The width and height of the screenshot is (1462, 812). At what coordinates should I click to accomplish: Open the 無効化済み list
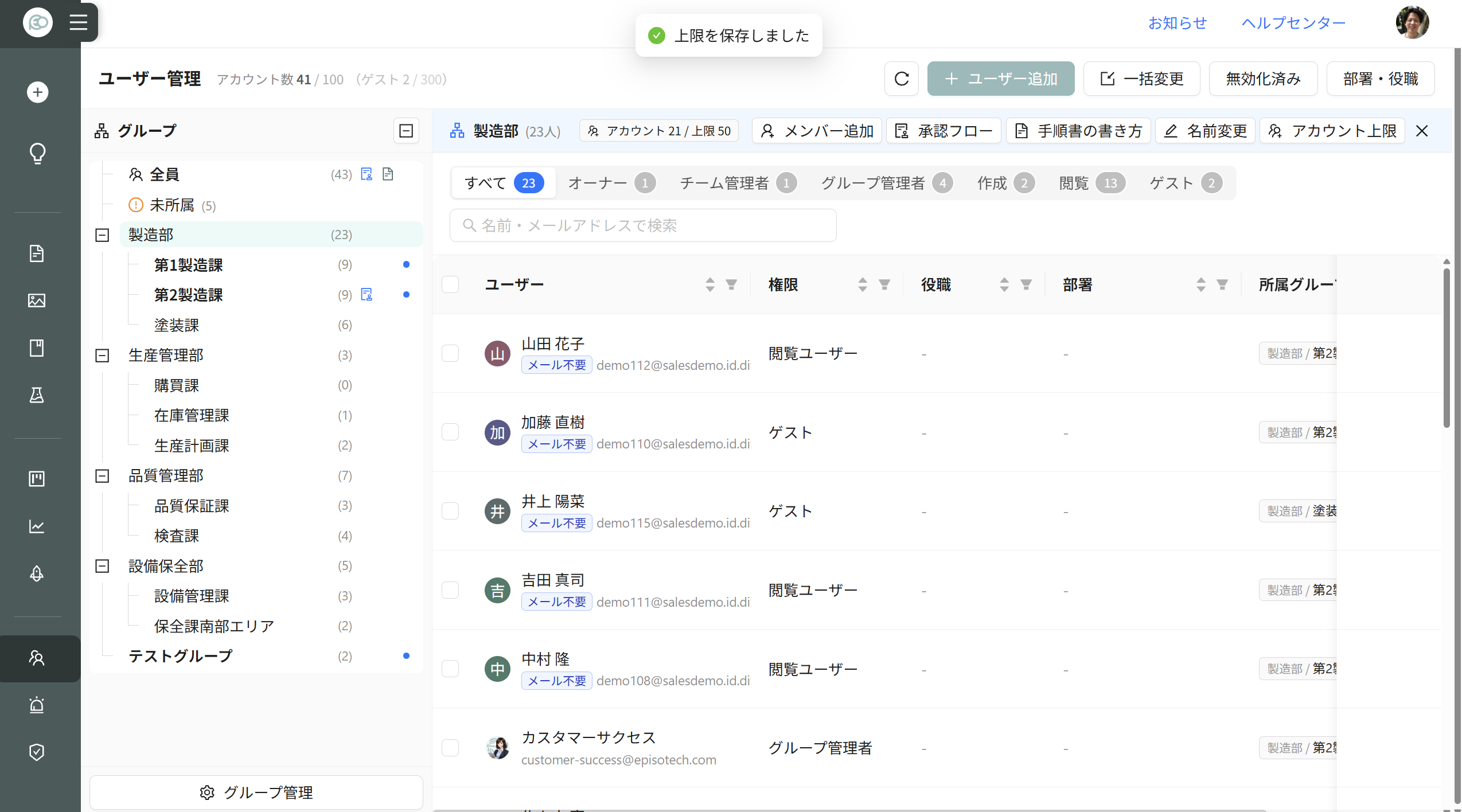pos(1263,79)
